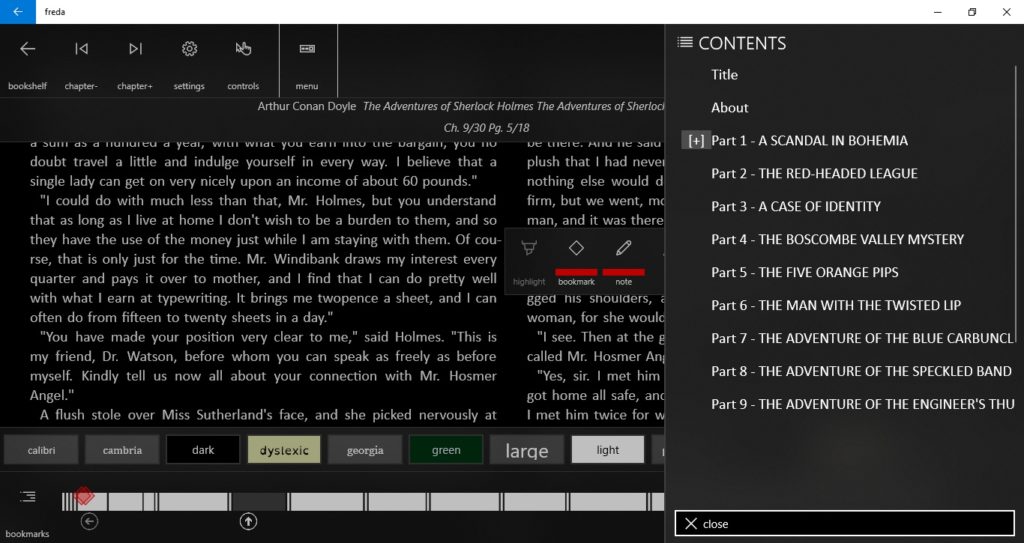
Task: Click the circled left arrow below progress bar
Action: pyautogui.click(x=89, y=521)
